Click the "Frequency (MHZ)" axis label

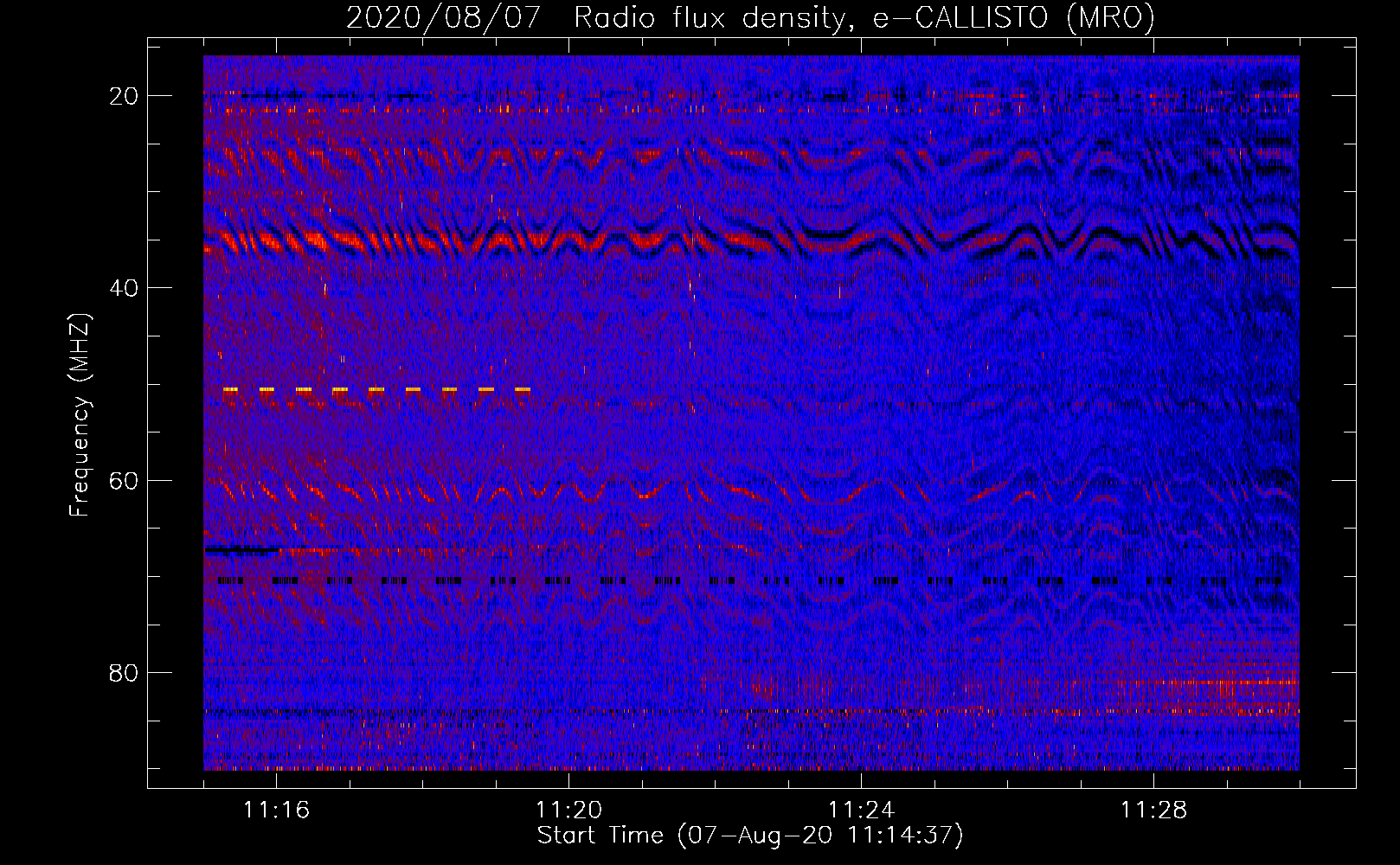tap(80, 415)
